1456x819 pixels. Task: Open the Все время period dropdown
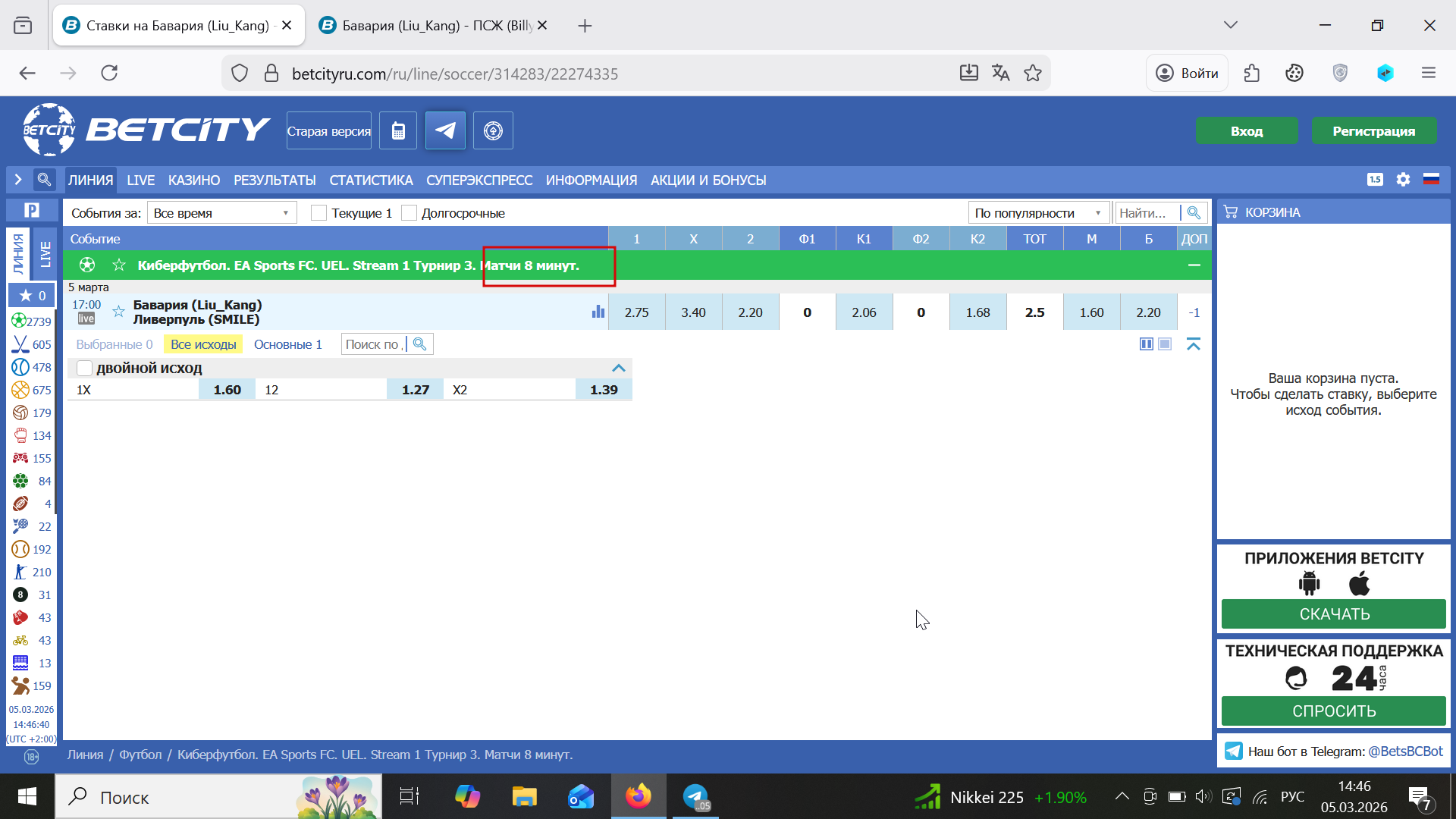click(221, 213)
